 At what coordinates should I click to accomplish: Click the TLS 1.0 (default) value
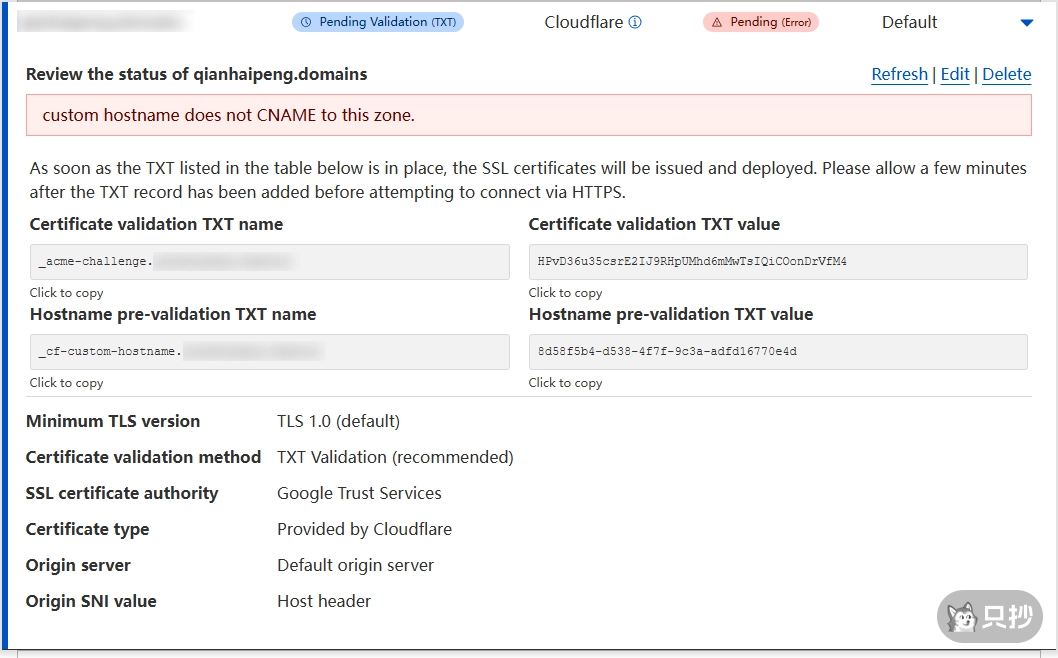point(338,421)
